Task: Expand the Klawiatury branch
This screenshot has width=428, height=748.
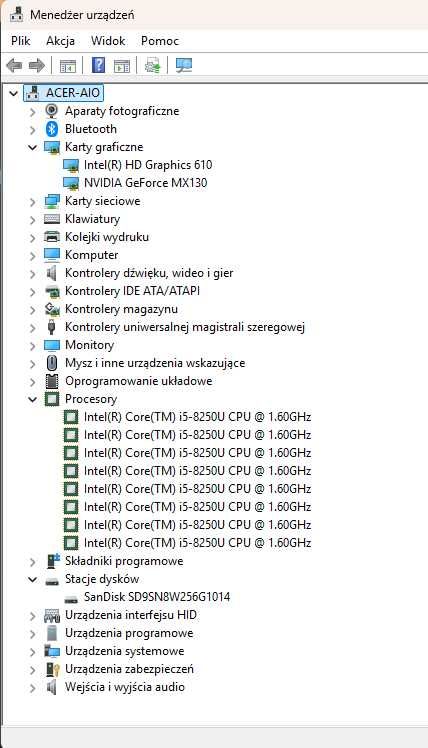Action: pos(32,219)
